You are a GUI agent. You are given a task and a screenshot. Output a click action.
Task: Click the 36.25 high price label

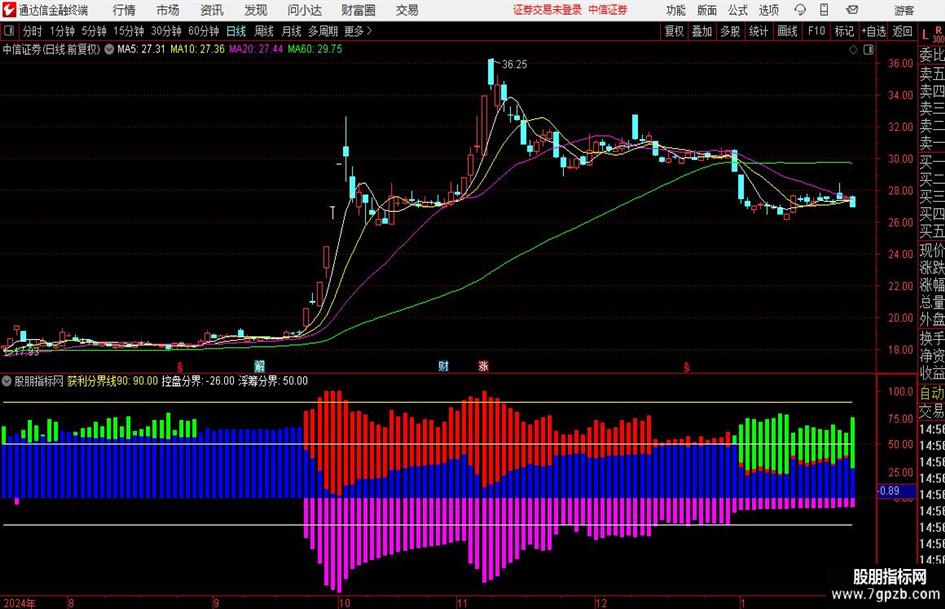click(x=514, y=65)
